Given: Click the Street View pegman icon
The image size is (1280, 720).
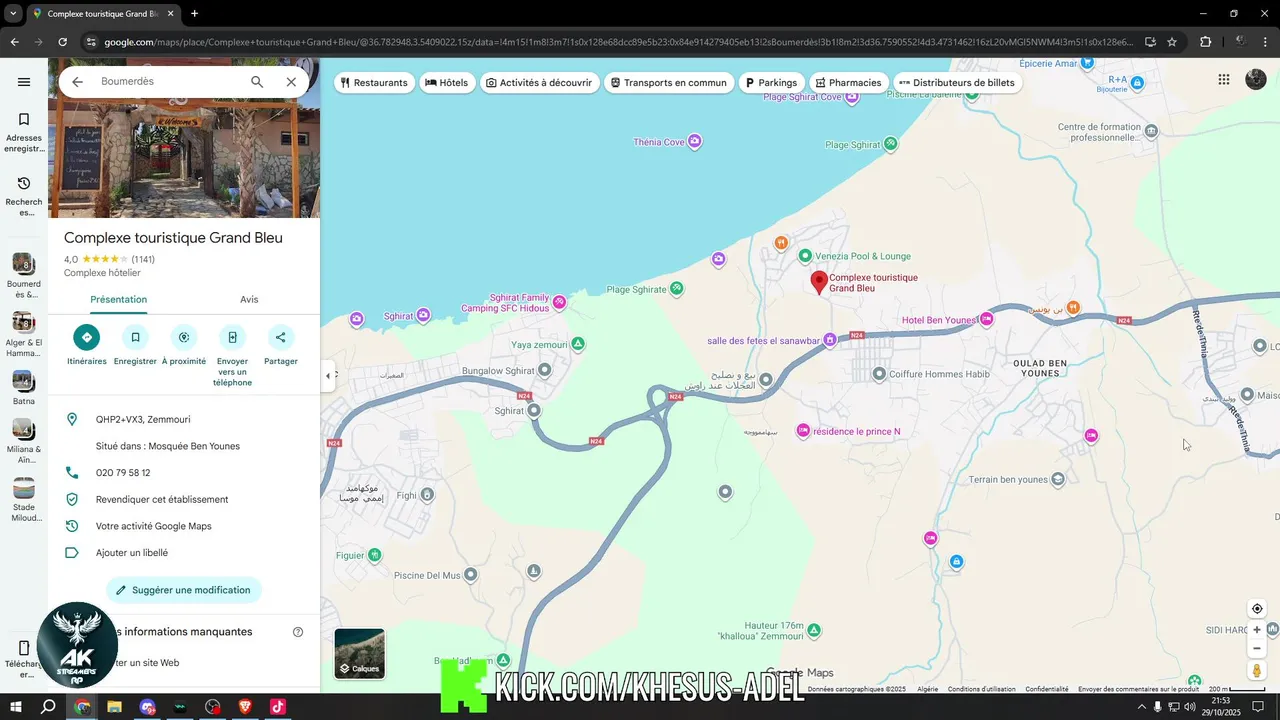Looking at the screenshot, I should pyautogui.click(x=1257, y=670).
